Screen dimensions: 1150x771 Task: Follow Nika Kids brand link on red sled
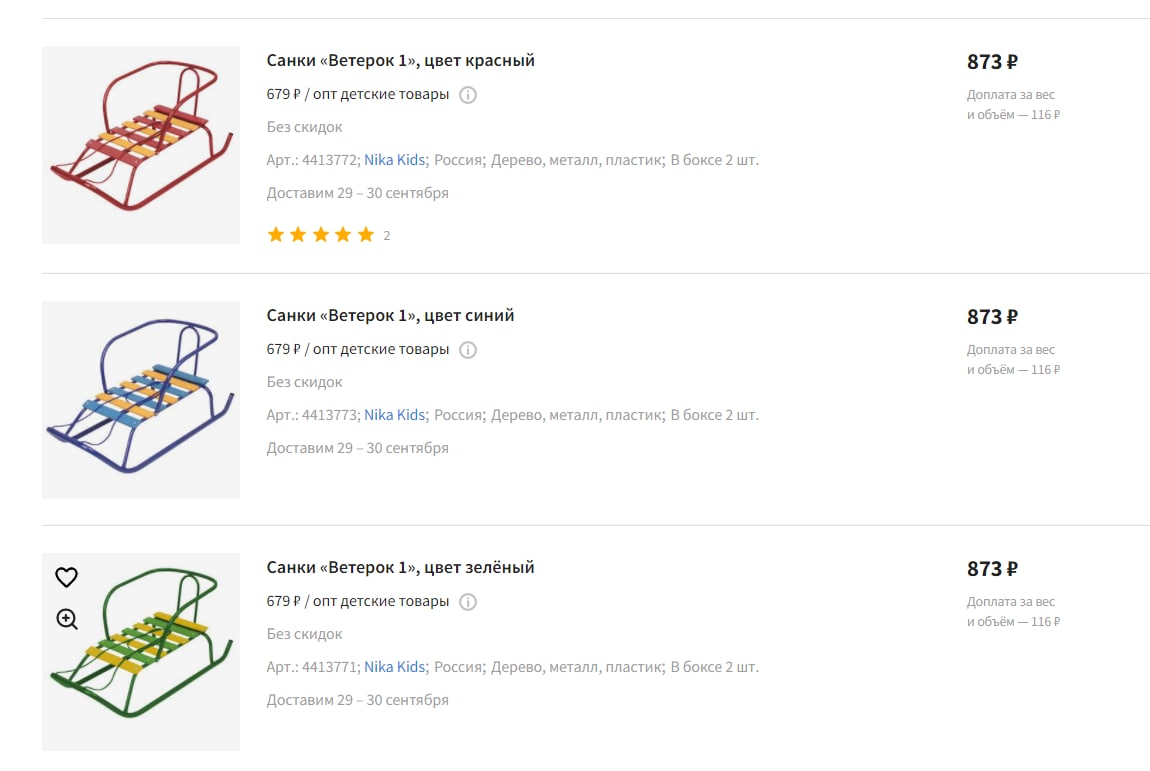click(x=395, y=160)
